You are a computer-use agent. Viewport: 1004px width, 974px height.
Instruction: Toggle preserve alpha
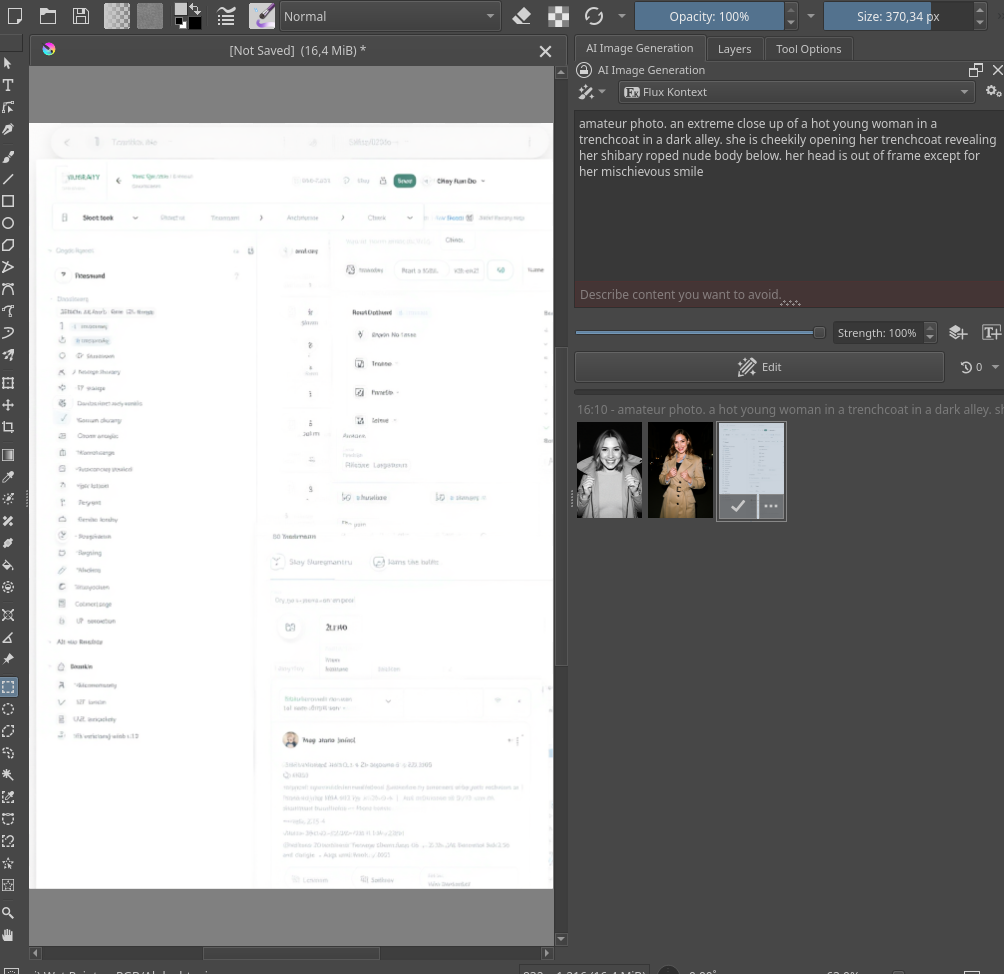pyautogui.click(x=558, y=16)
